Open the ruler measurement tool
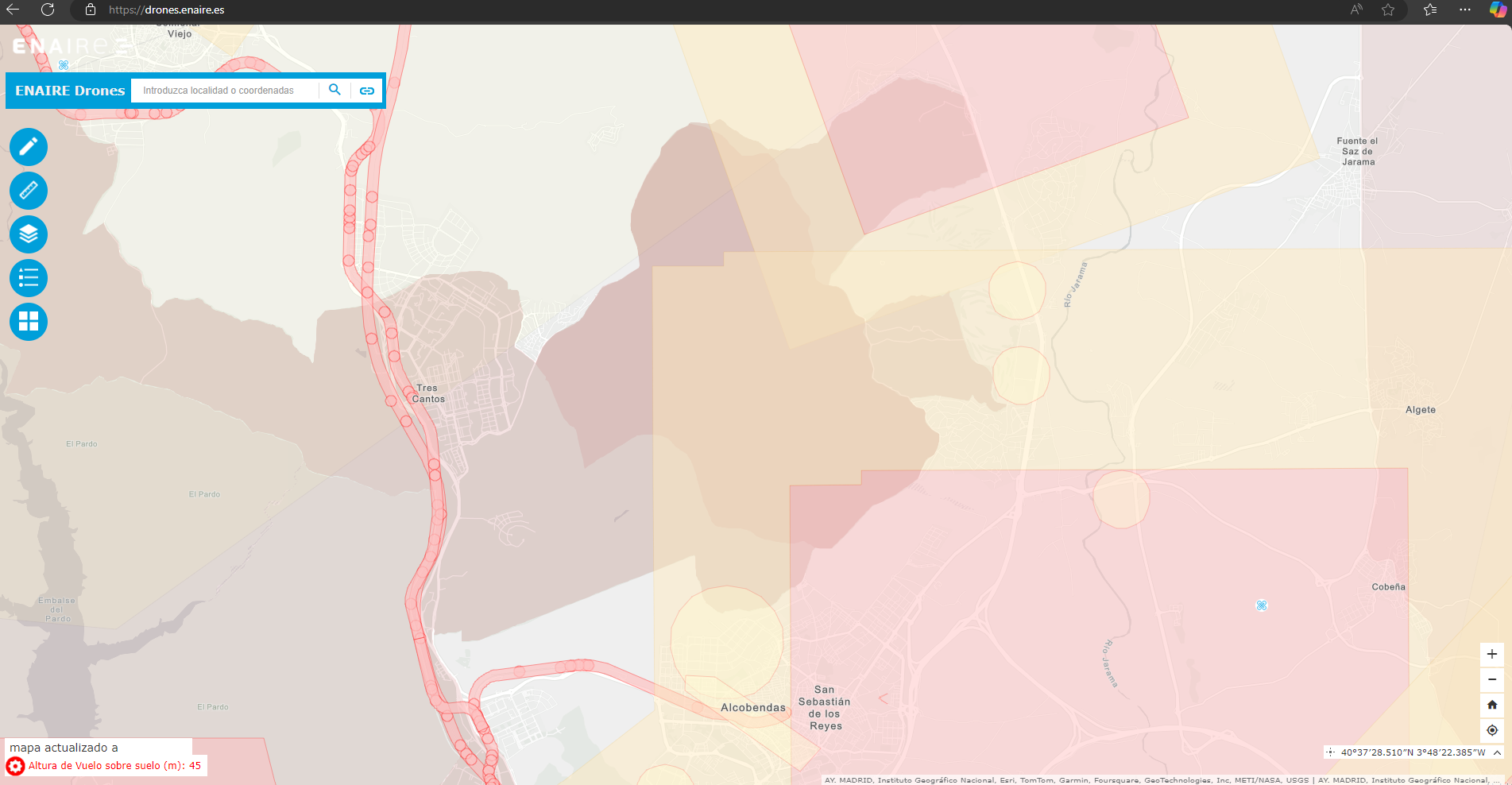1512x785 pixels. [29, 191]
